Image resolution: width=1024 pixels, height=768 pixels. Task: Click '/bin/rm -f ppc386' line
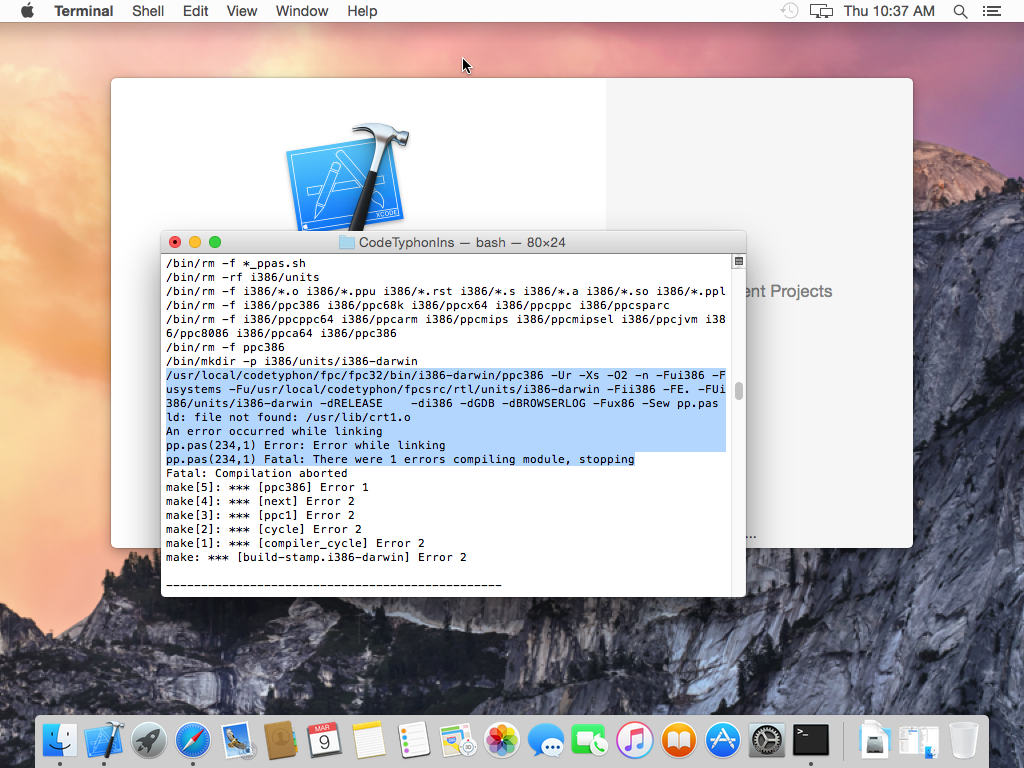tap(225, 347)
